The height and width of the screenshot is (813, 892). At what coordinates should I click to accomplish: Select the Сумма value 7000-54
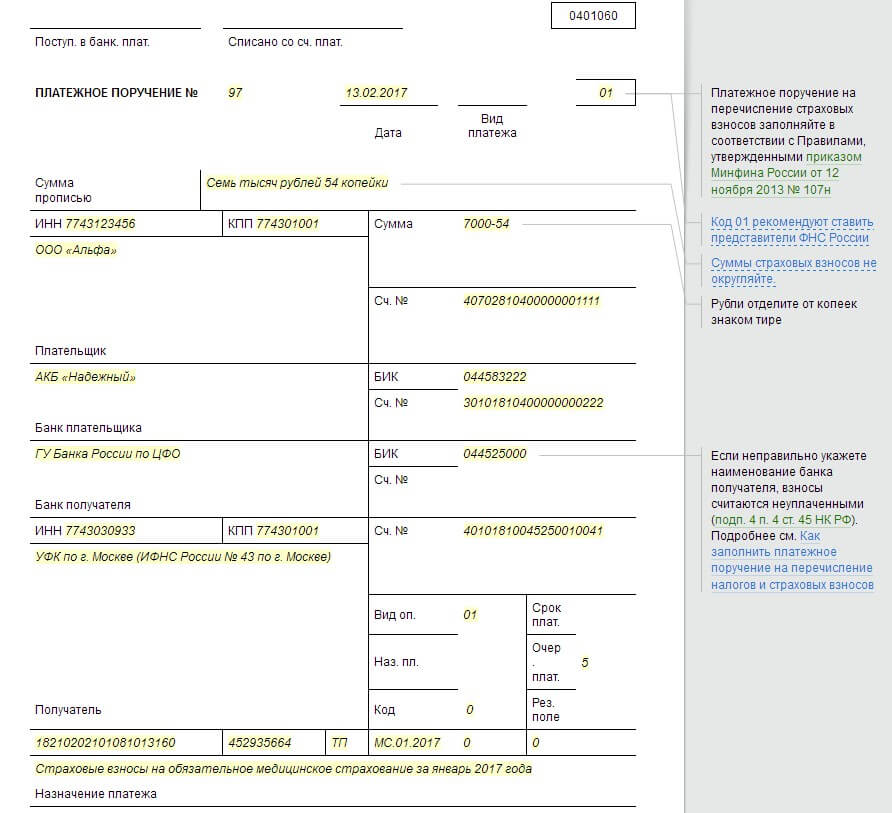pyautogui.click(x=486, y=224)
